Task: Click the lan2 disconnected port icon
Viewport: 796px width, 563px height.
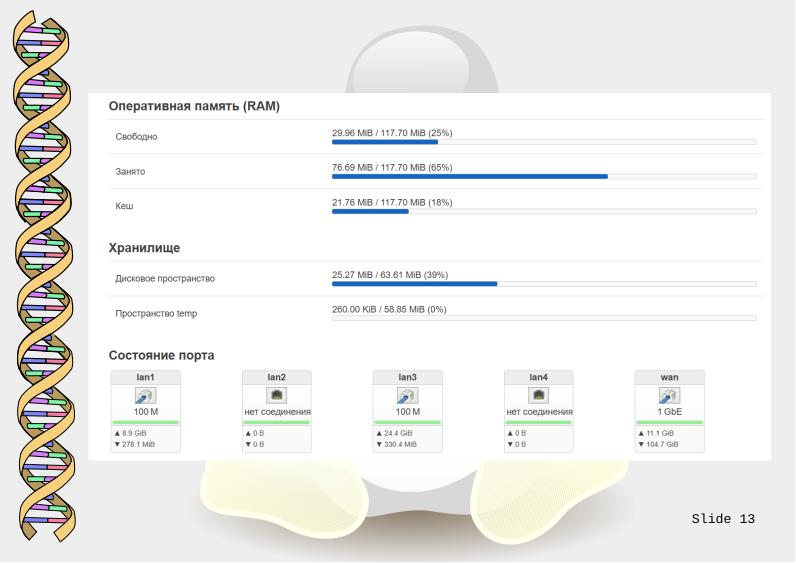Action: click(278, 396)
